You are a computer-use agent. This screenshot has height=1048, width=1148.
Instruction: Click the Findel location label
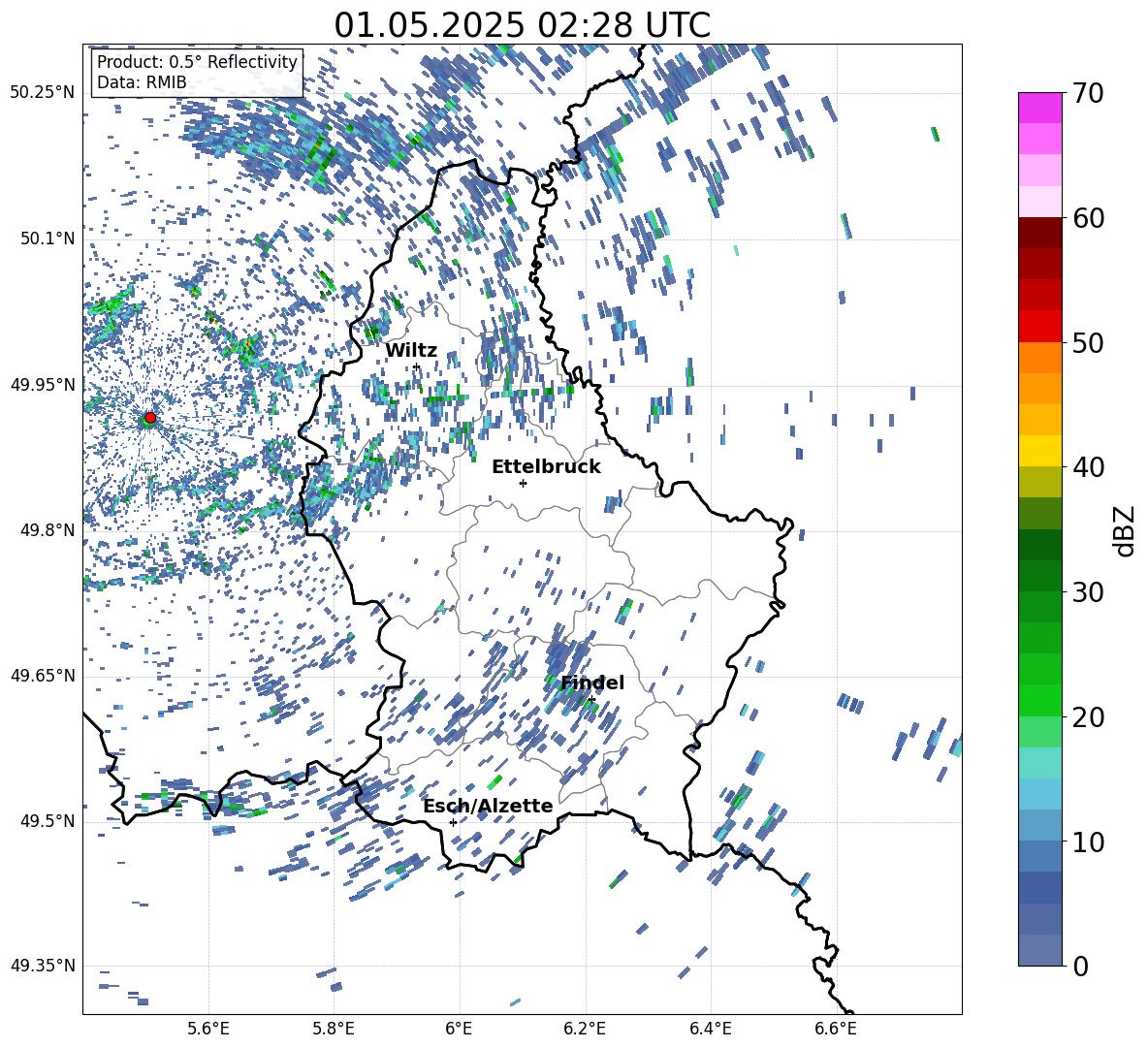tap(592, 683)
